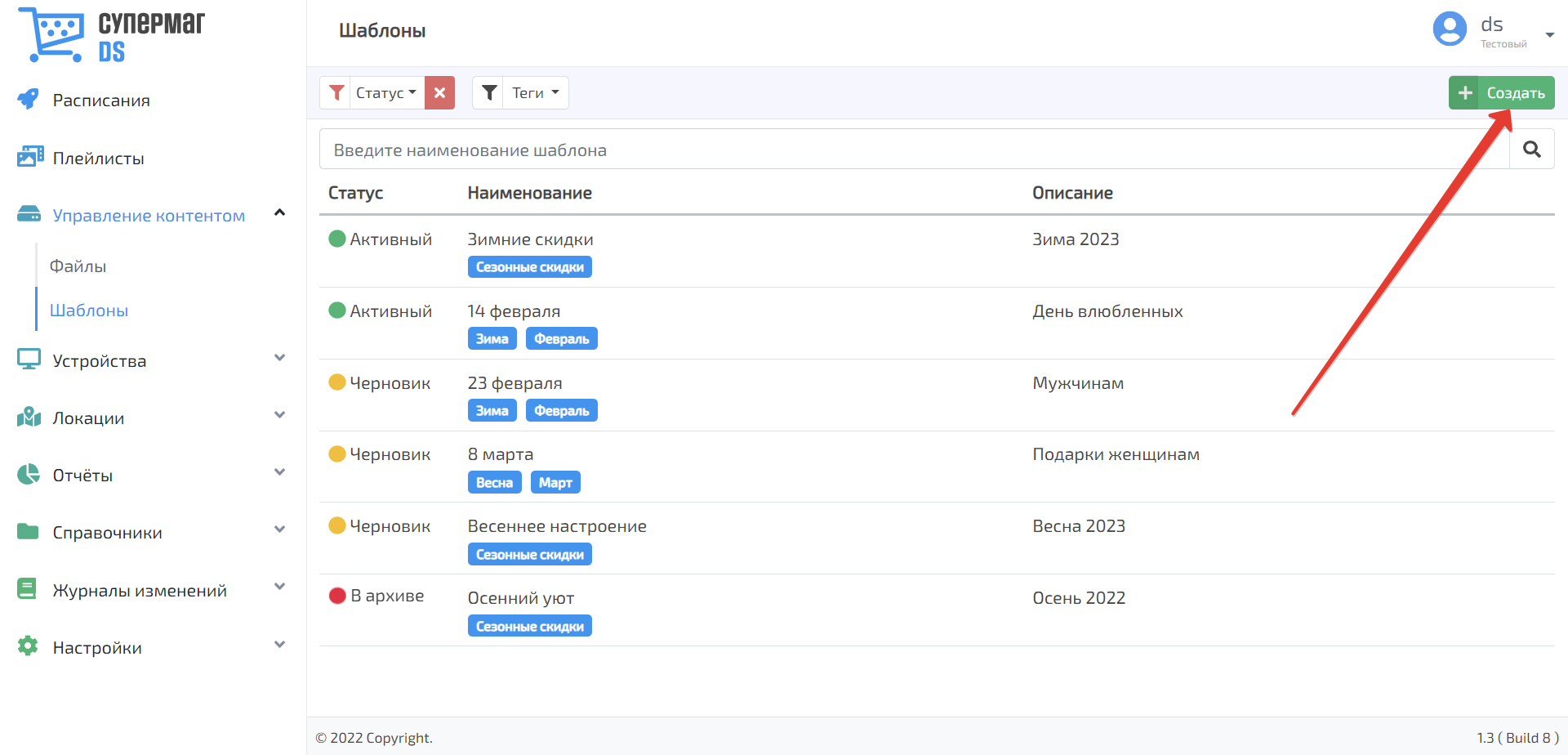
Task: Select the Шаблоны submenu item
Action: pyautogui.click(x=89, y=310)
